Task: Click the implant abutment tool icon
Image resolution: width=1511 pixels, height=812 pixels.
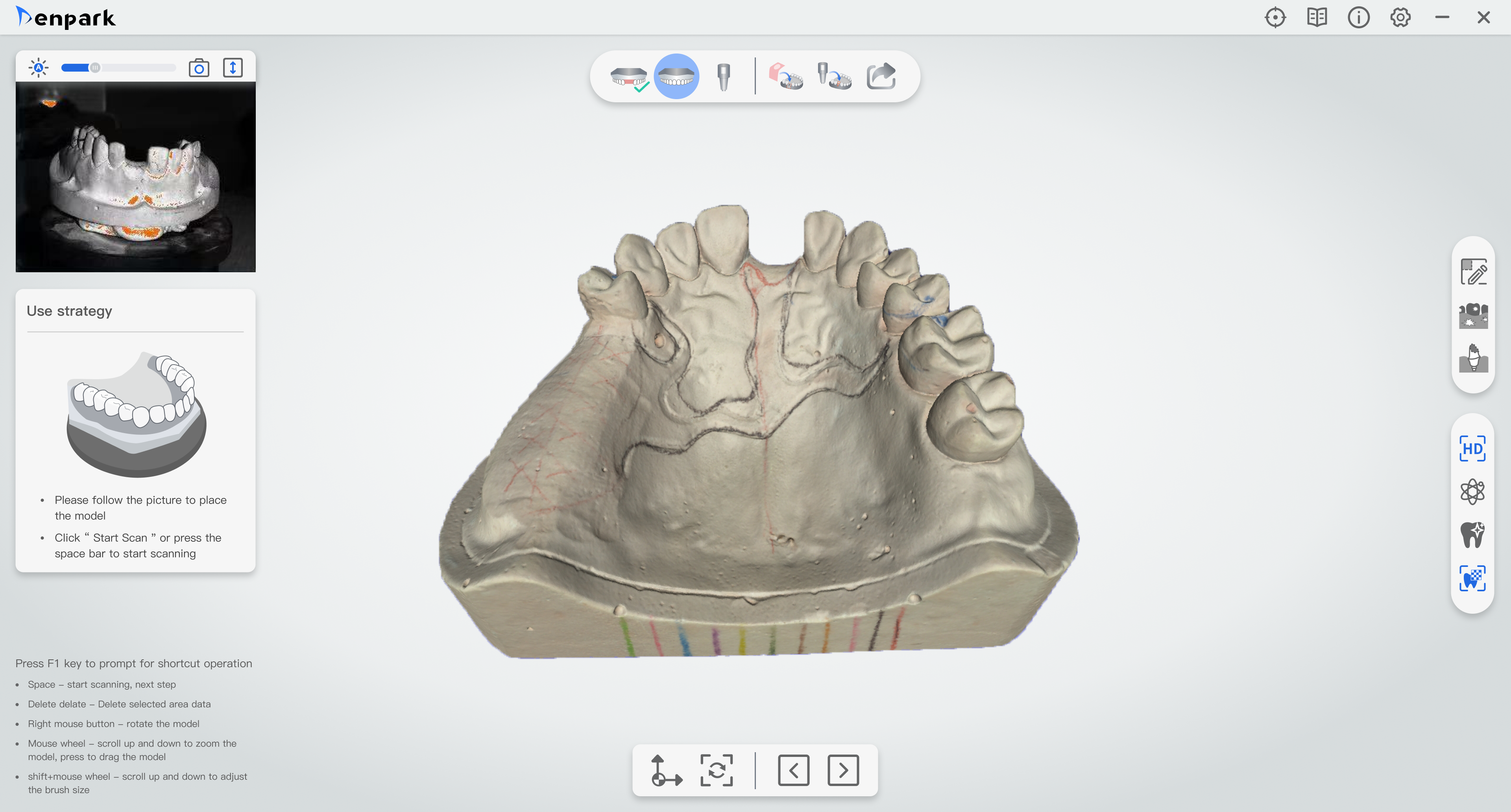Action: pyautogui.click(x=1473, y=358)
